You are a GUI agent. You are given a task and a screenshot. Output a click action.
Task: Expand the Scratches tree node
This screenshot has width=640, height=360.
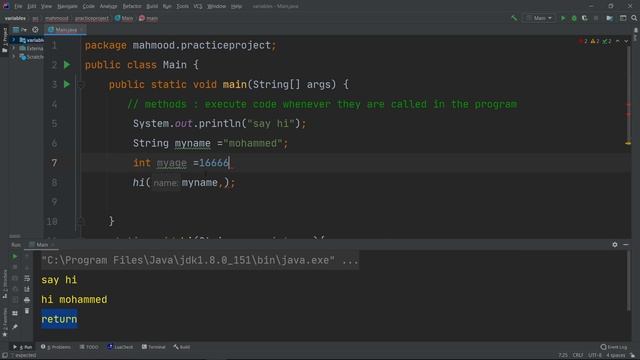coord(14,57)
